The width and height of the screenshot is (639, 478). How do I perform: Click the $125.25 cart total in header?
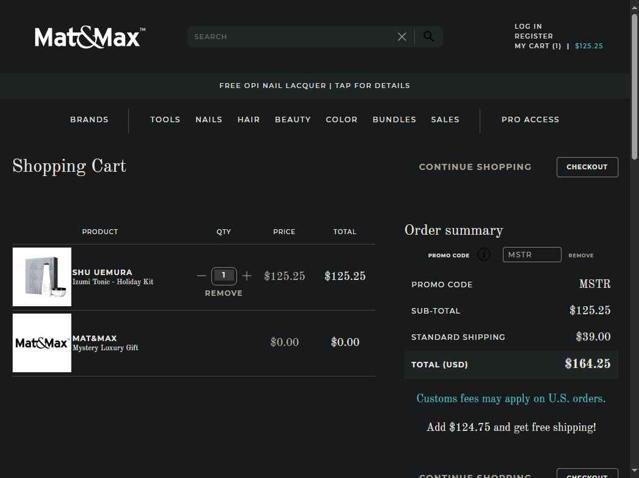coord(589,46)
